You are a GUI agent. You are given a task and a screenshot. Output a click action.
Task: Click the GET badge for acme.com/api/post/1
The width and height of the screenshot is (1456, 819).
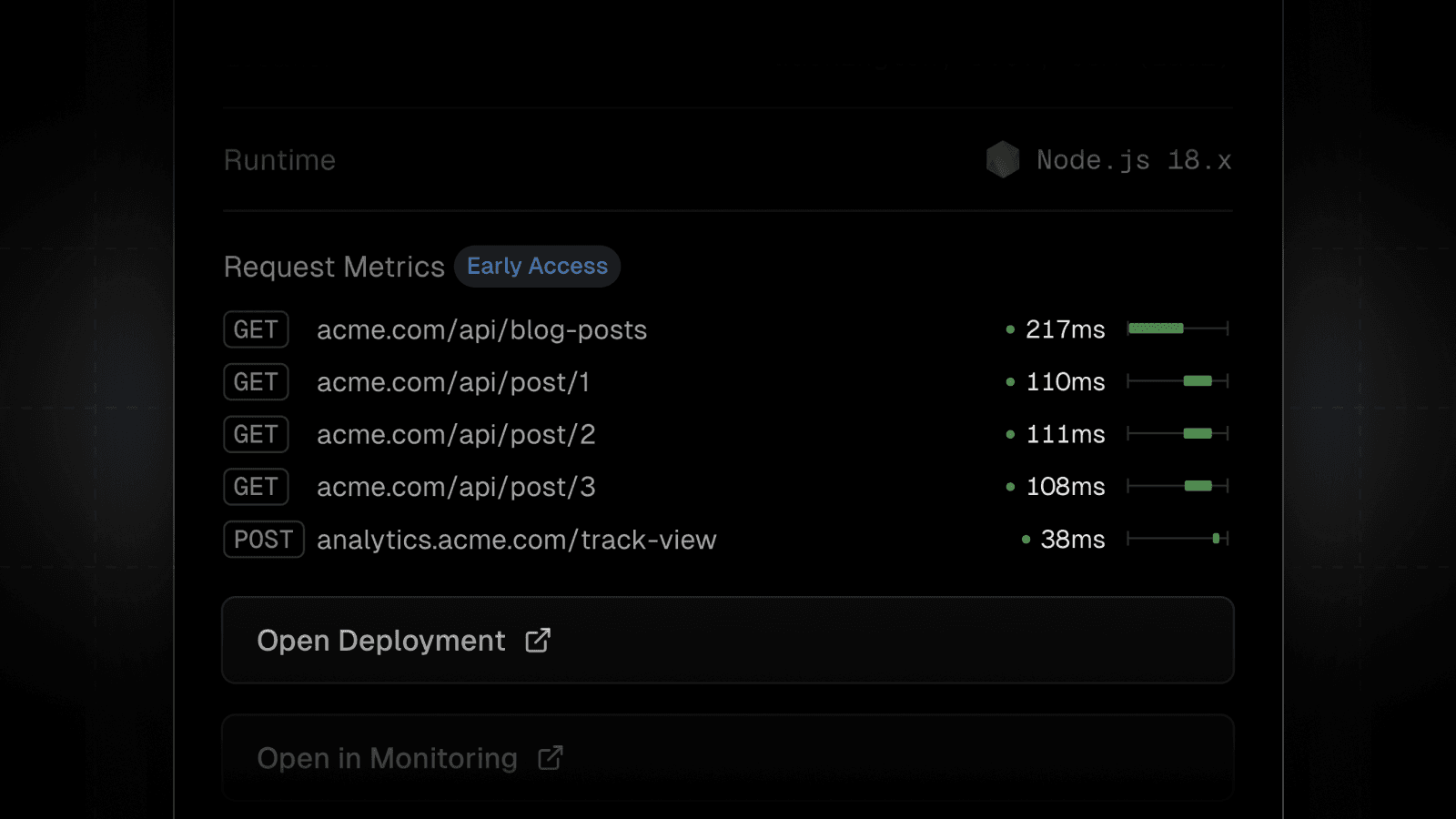(x=256, y=382)
